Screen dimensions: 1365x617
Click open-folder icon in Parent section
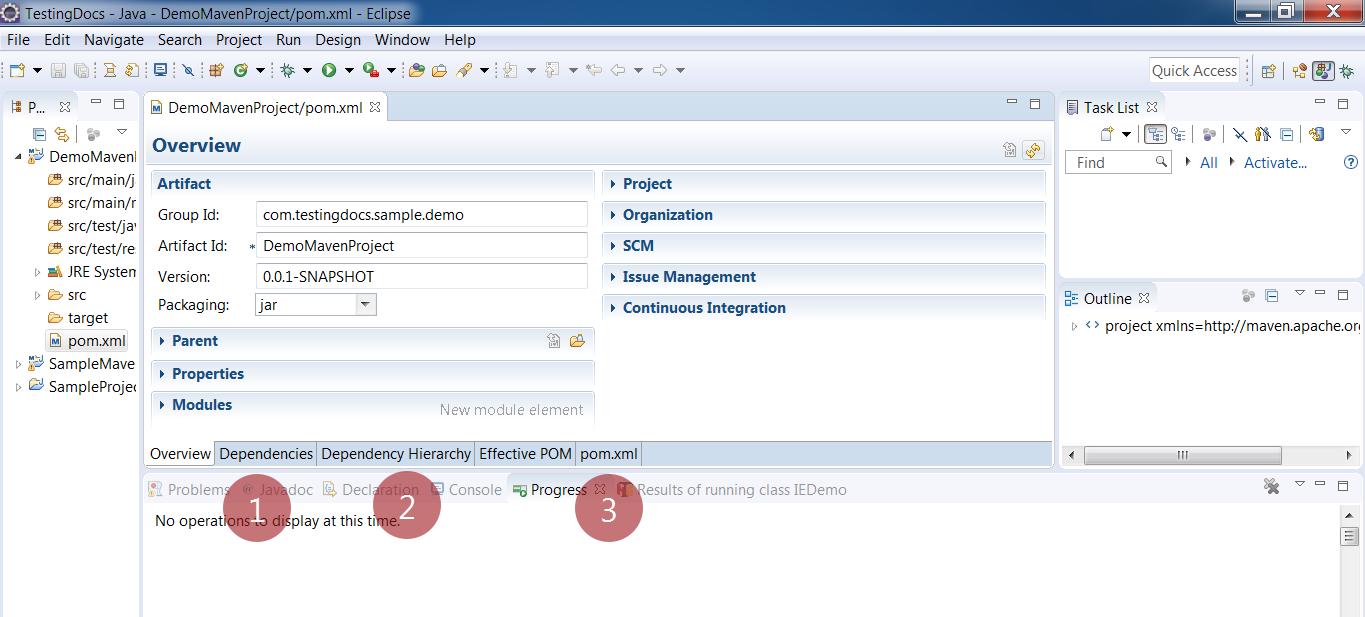[x=577, y=341]
